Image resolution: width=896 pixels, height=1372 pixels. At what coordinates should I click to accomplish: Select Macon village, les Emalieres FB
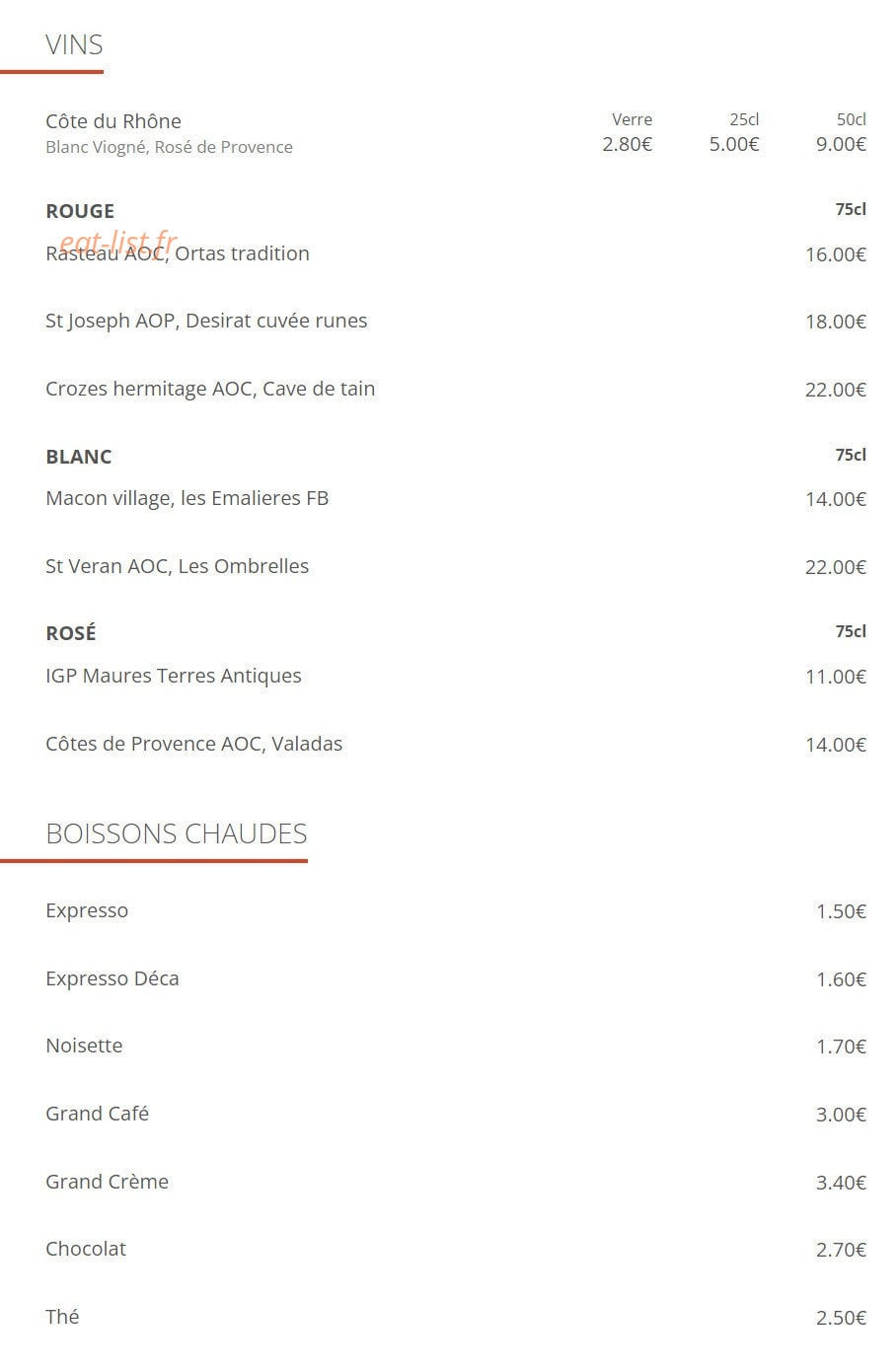tap(187, 498)
